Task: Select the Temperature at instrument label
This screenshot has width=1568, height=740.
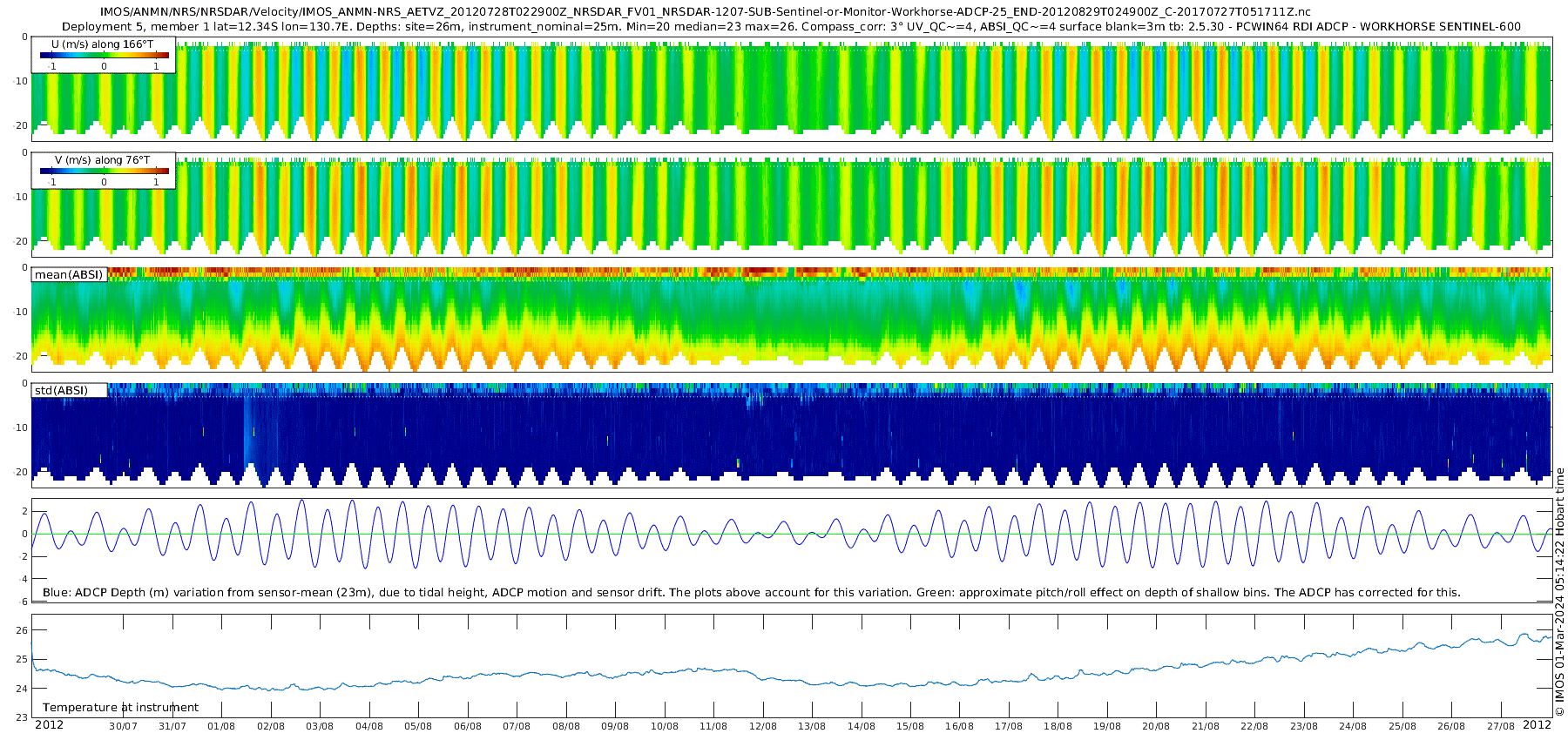Action: [120, 707]
